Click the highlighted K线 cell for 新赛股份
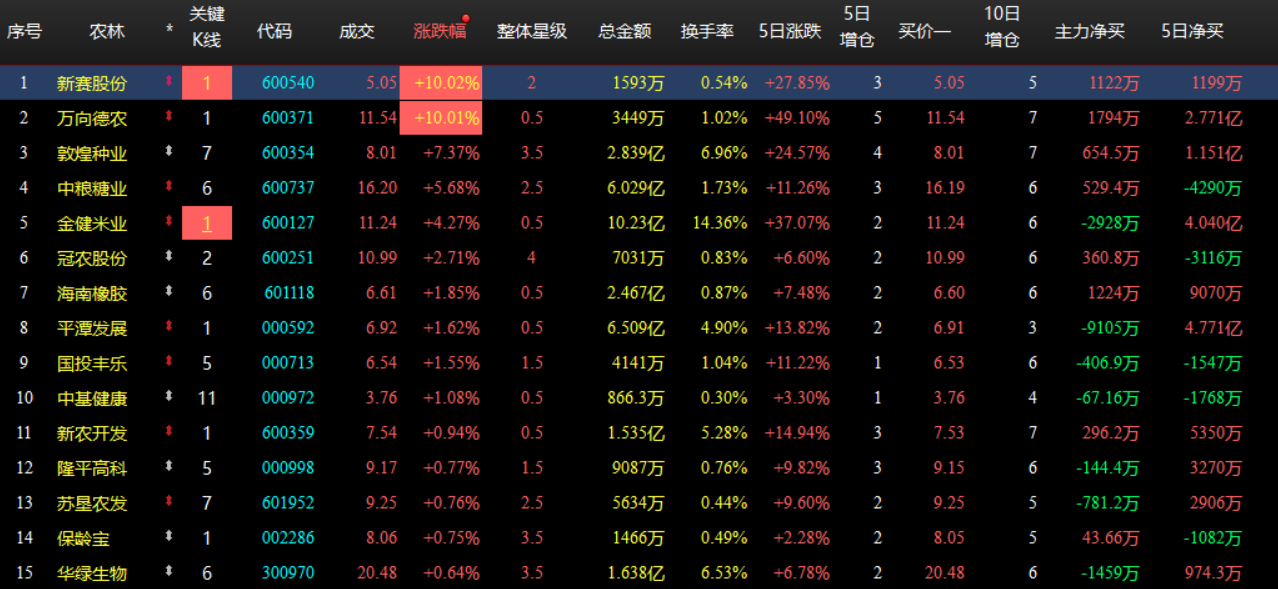This screenshot has height=589, width=1278. coord(207,83)
